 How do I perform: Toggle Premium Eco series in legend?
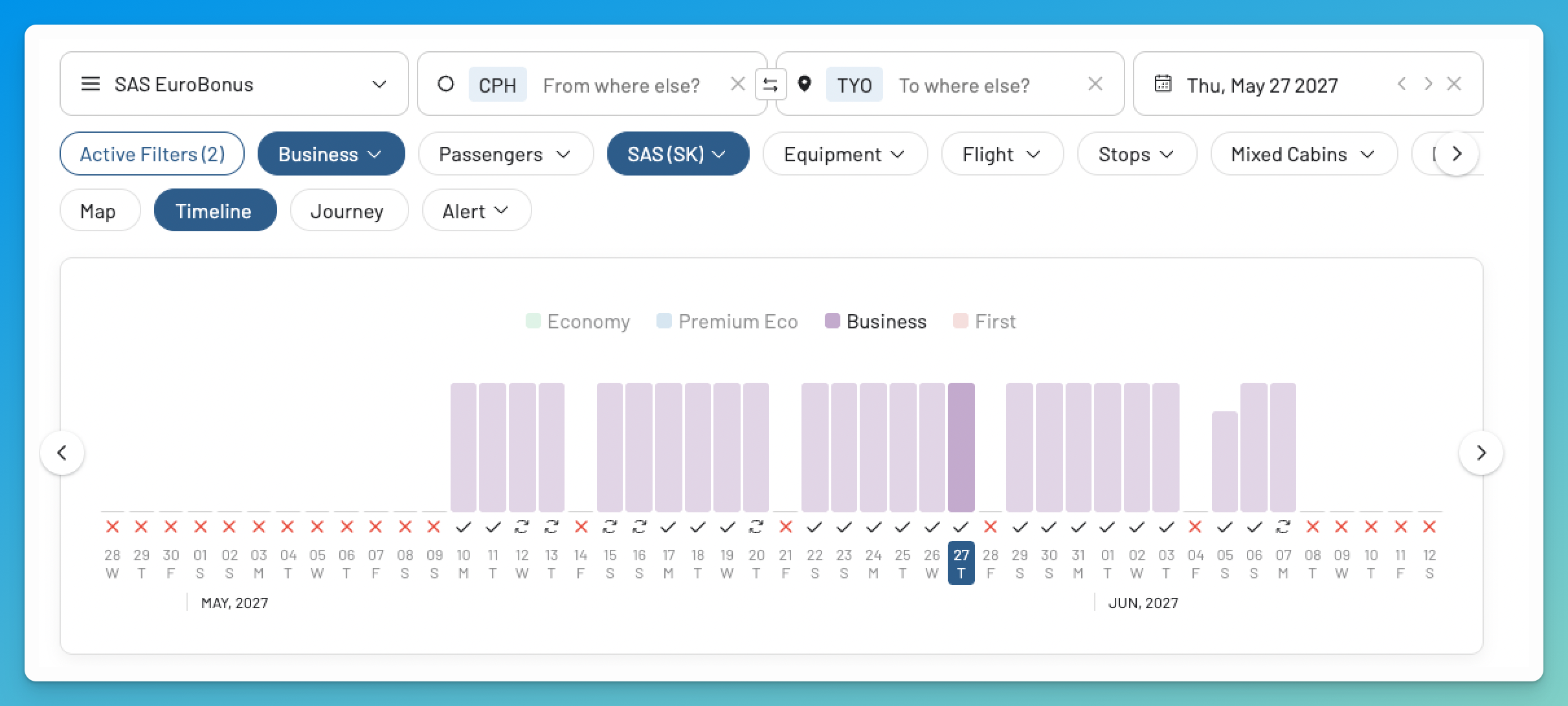click(727, 321)
